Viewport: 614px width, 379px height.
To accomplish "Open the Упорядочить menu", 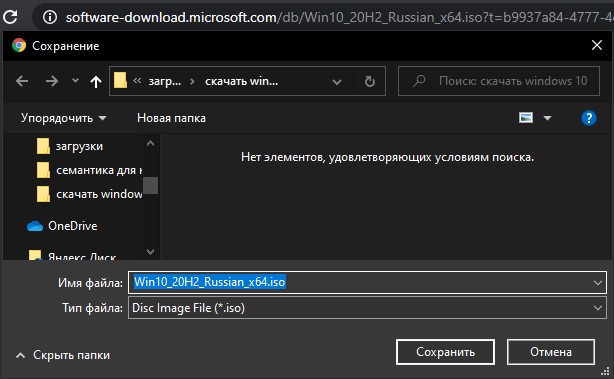I will (63, 118).
